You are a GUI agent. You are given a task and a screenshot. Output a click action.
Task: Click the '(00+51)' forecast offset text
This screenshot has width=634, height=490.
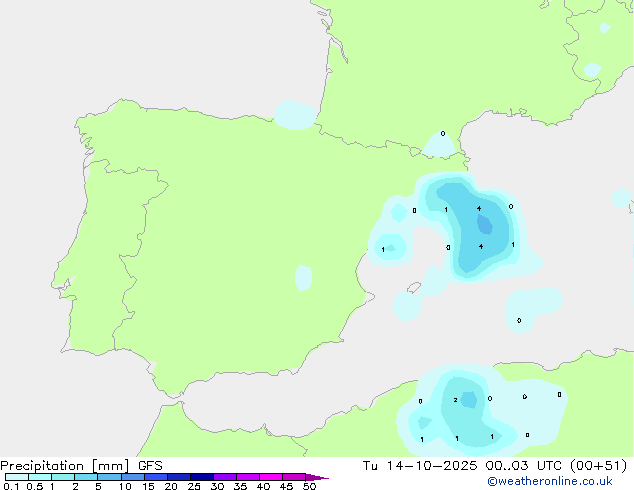coord(598,466)
